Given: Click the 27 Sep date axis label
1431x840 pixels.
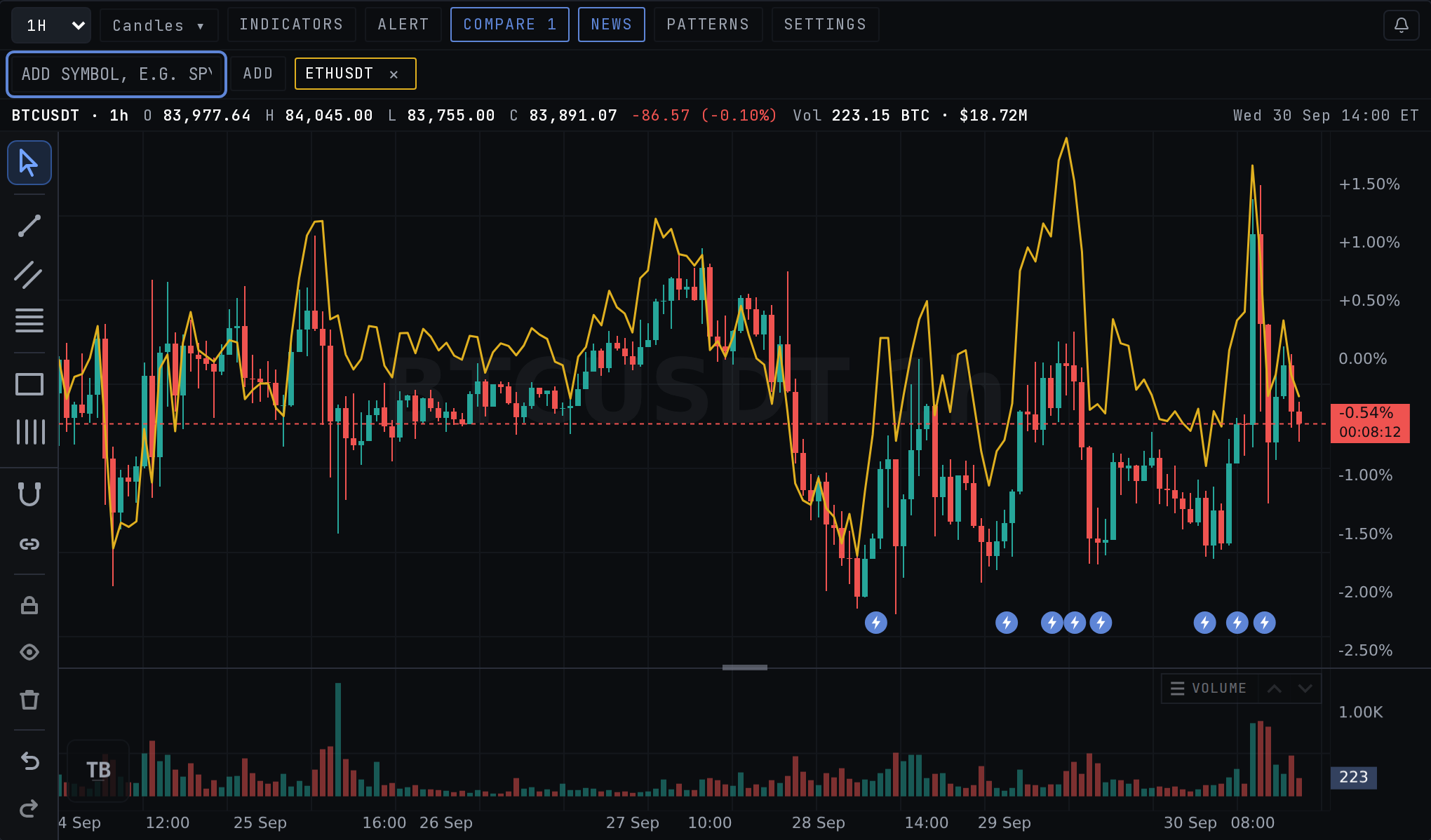Looking at the screenshot, I should click(632, 822).
